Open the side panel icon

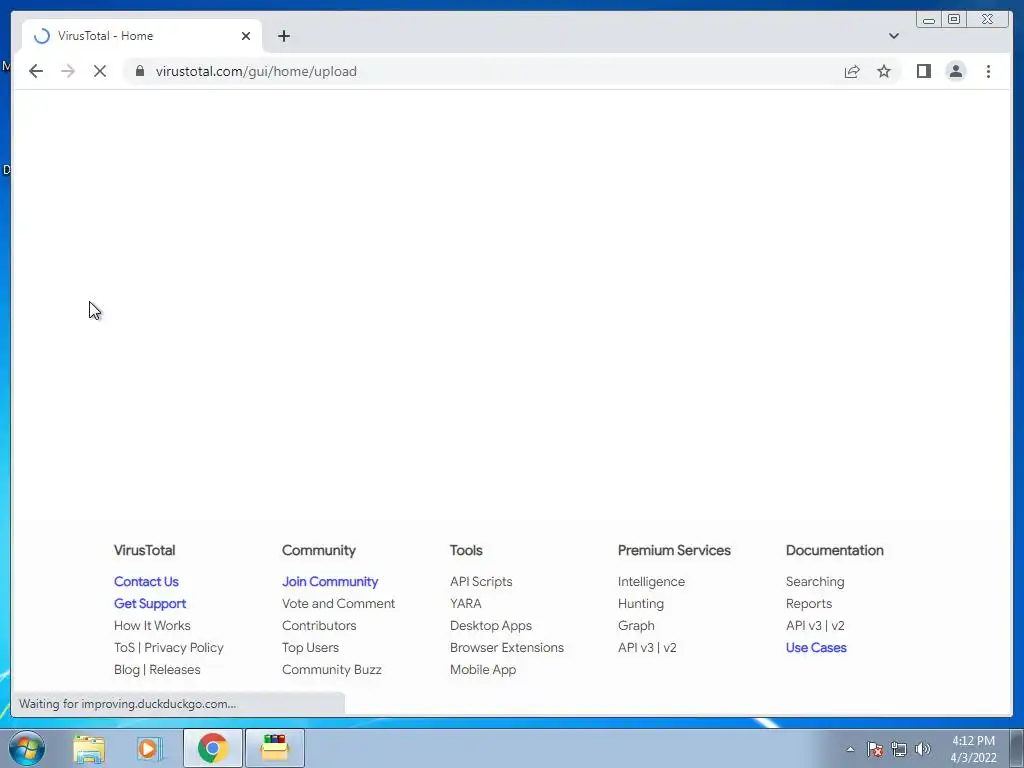click(x=923, y=71)
